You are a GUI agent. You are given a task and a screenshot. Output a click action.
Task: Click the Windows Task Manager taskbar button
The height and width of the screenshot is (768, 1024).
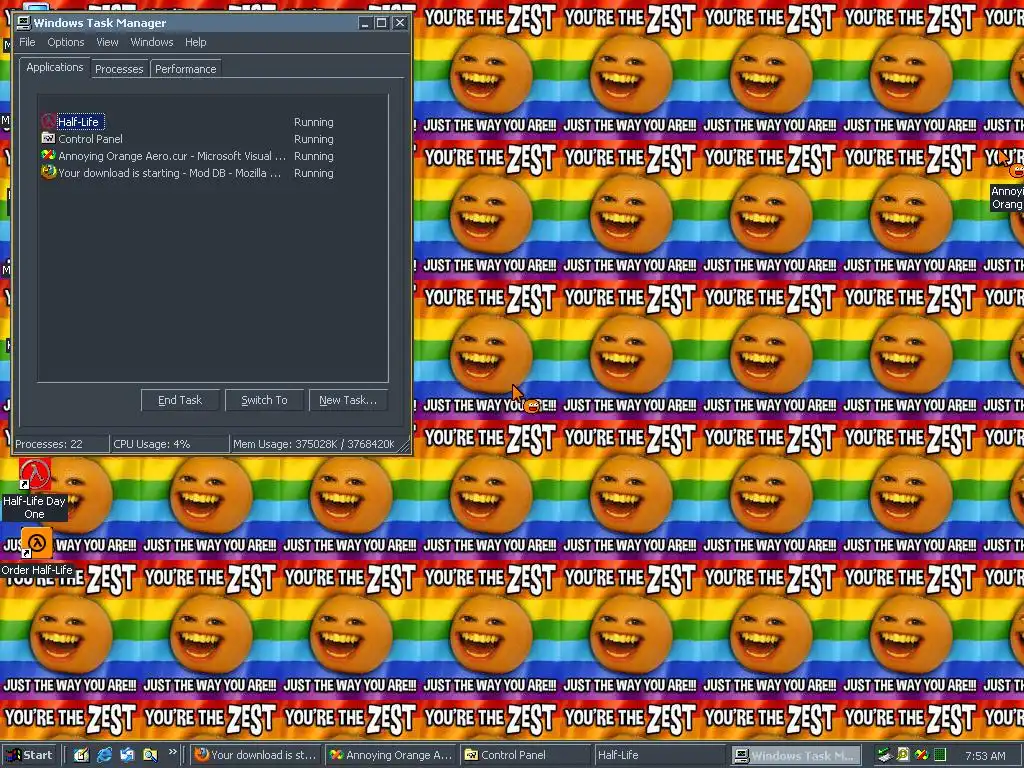795,755
